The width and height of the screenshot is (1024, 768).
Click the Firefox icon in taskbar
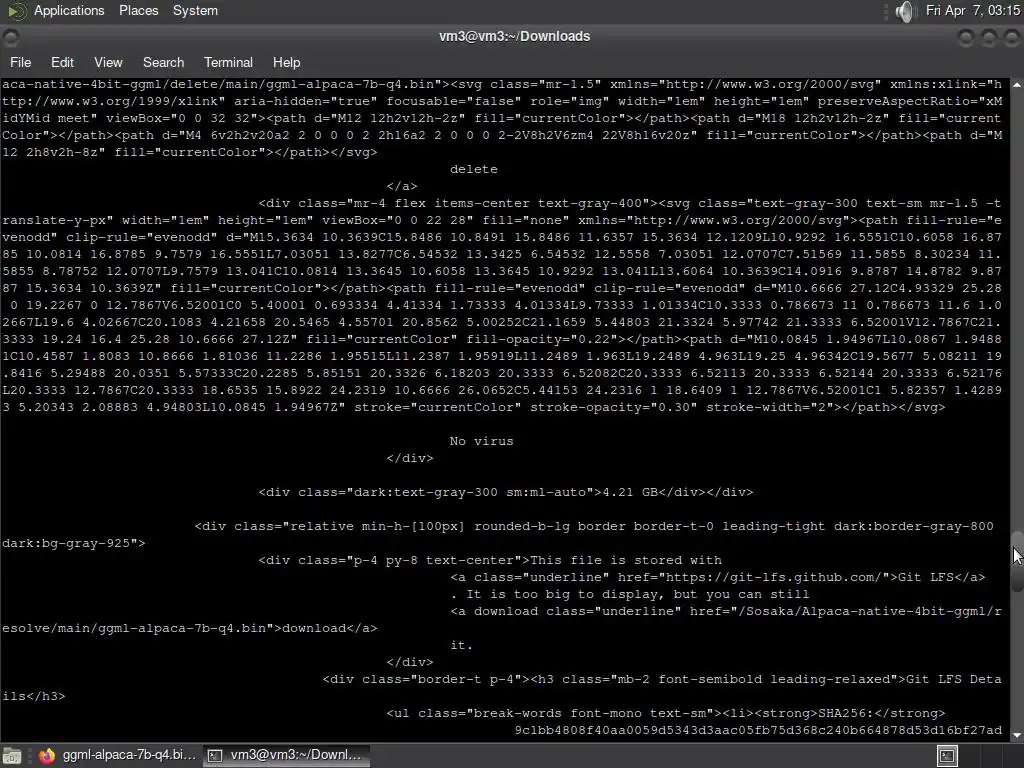pos(47,756)
